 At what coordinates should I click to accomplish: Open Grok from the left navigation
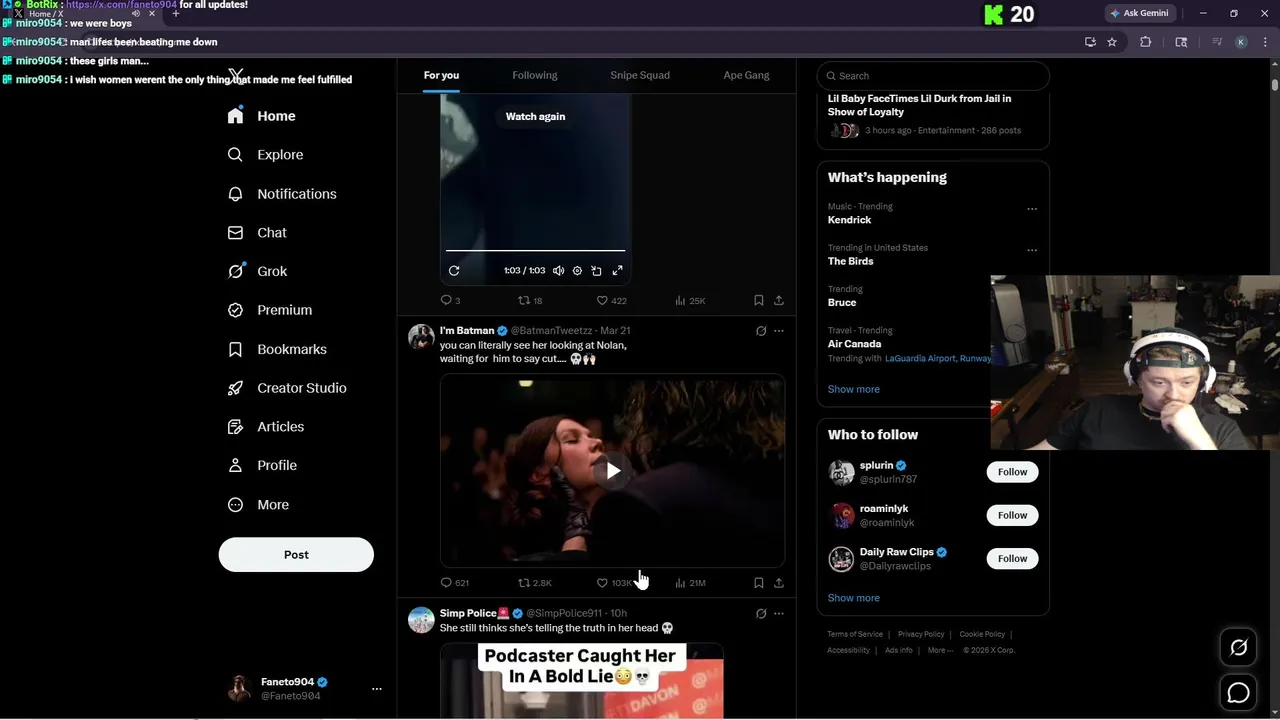point(257,271)
